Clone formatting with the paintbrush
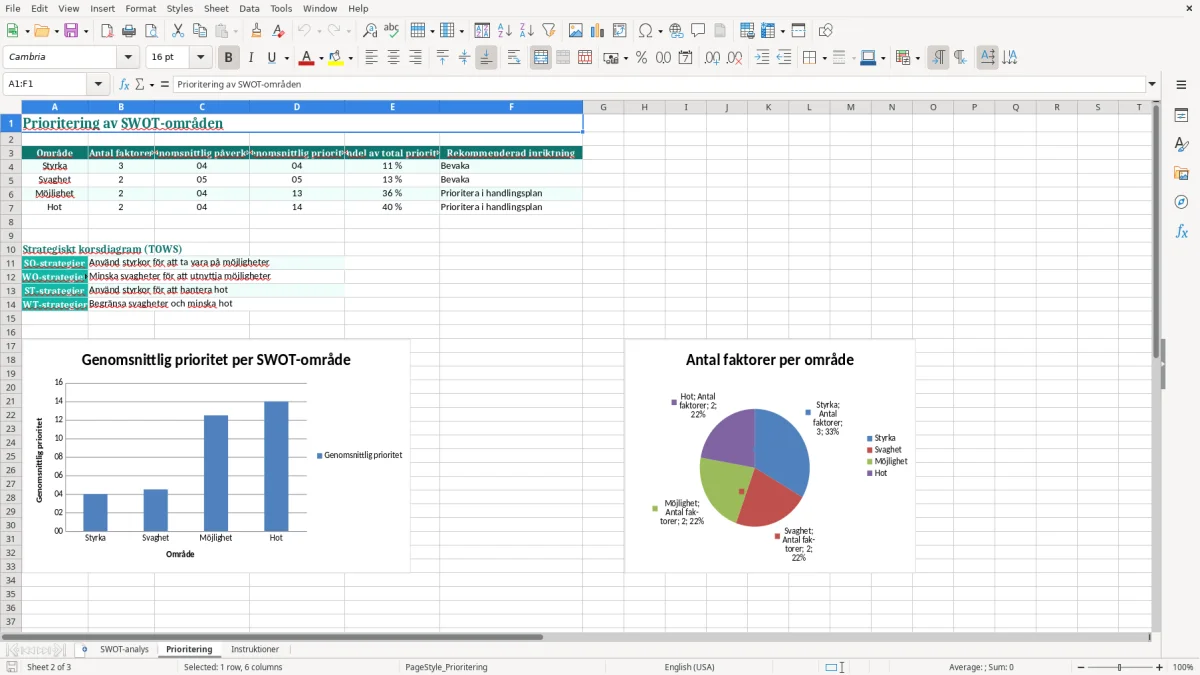The height and width of the screenshot is (675, 1200). tap(256, 31)
